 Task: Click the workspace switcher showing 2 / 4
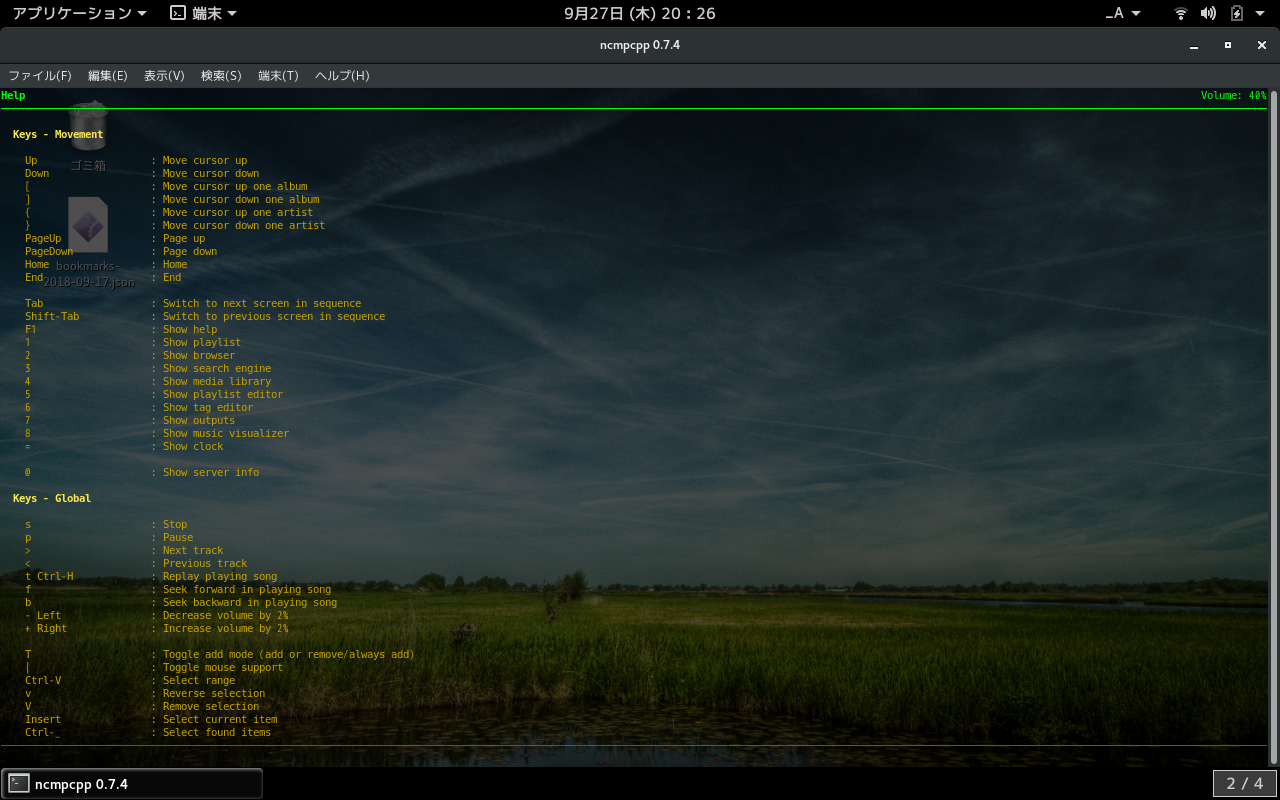click(x=1245, y=784)
